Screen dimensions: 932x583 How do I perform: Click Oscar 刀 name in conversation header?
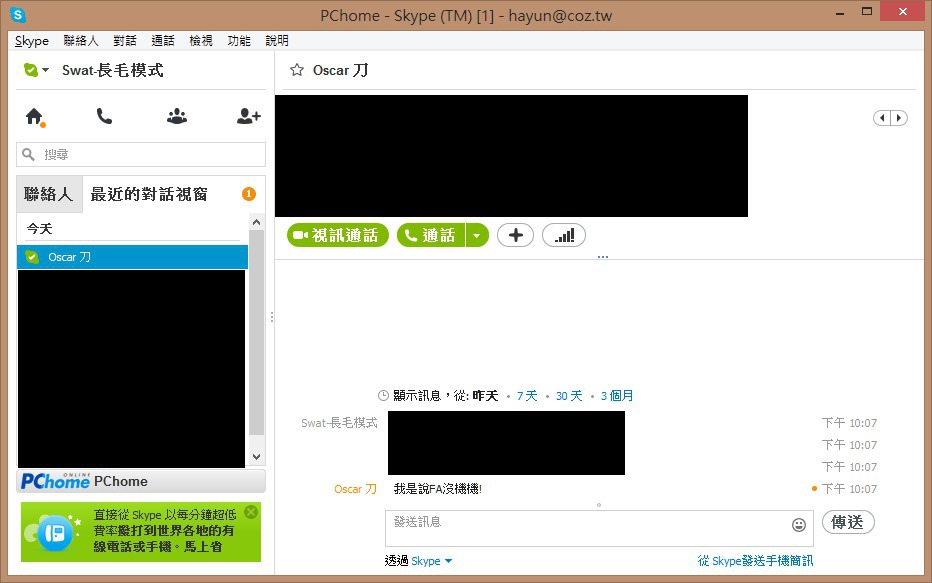(341, 70)
